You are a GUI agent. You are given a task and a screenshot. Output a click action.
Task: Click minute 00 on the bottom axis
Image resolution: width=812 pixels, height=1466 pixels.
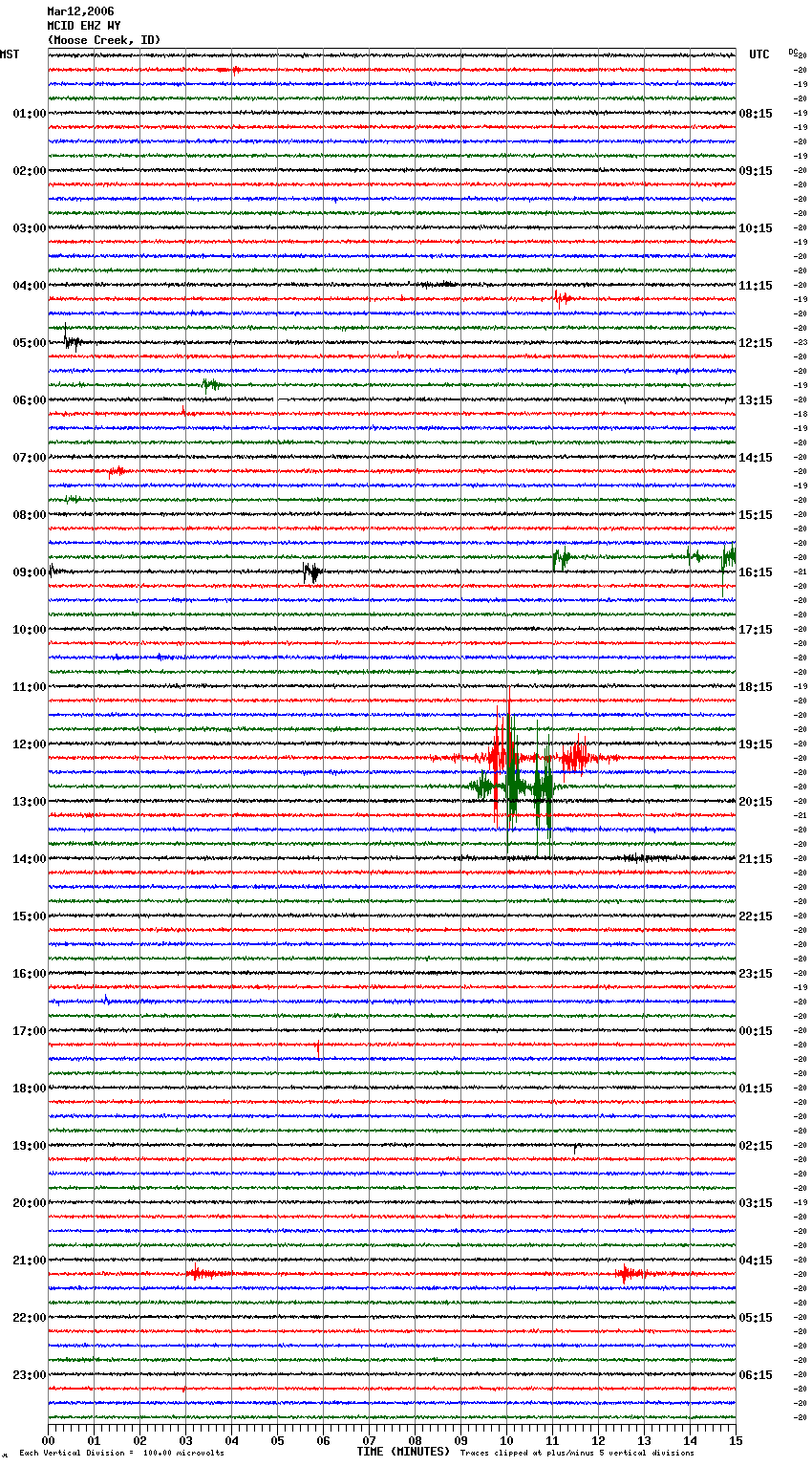[48, 1440]
